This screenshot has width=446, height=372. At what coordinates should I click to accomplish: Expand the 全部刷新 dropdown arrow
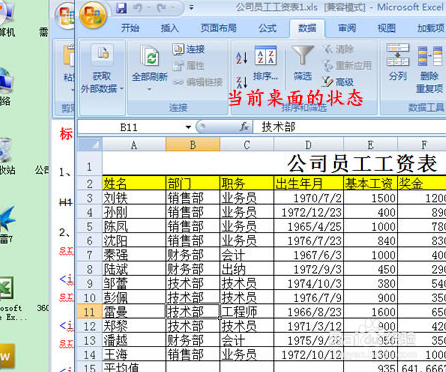point(149,89)
